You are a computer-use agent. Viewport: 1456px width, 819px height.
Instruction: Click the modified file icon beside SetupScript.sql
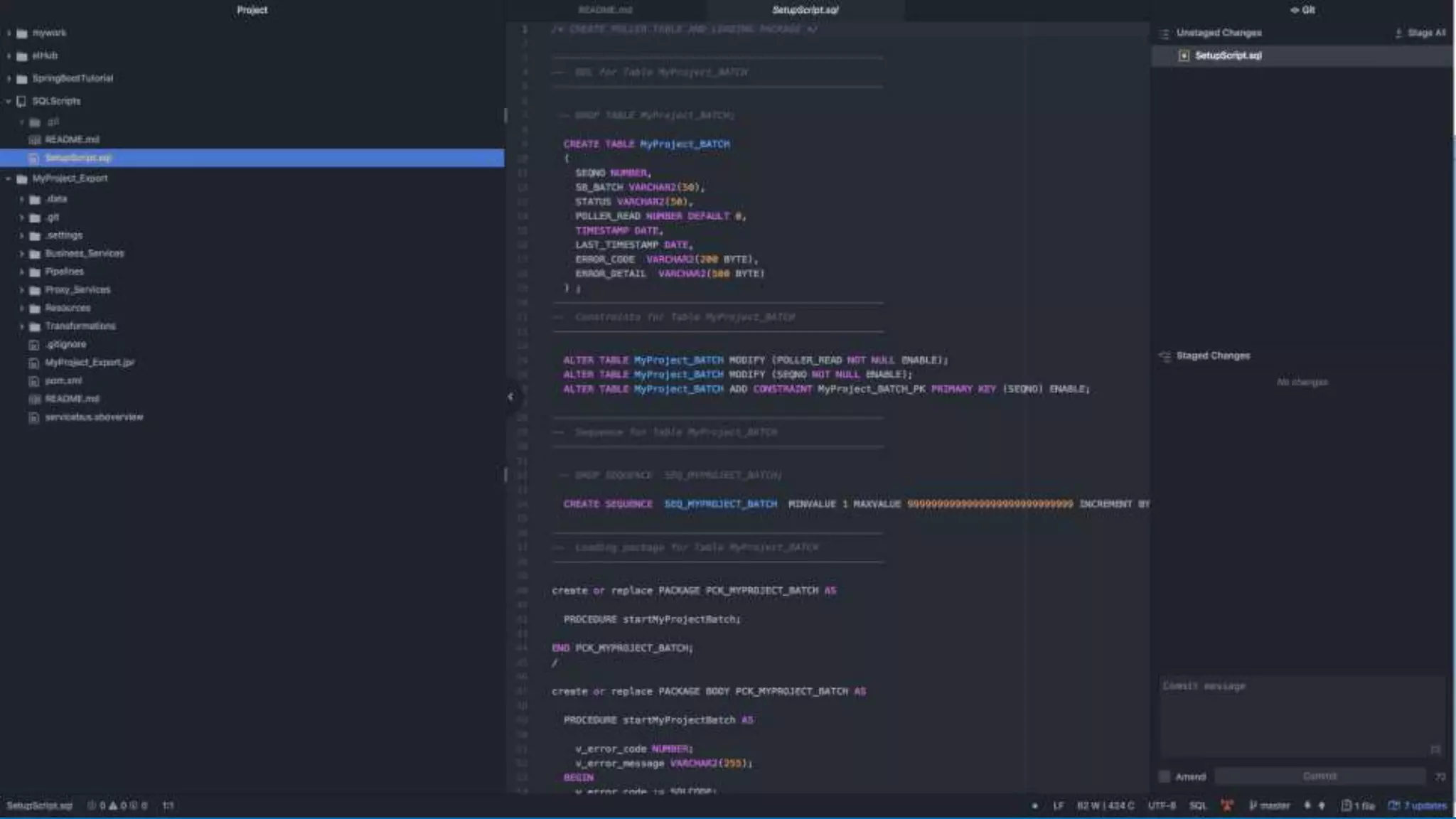(x=1184, y=55)
